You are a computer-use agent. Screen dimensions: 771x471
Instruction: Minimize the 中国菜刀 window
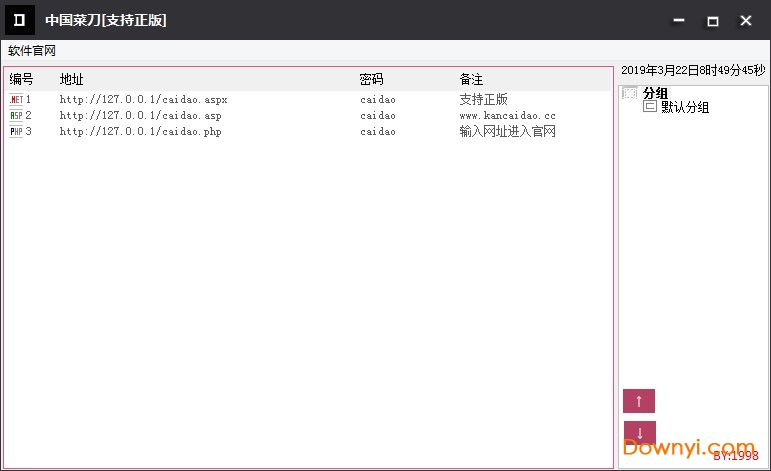[679, 20]
